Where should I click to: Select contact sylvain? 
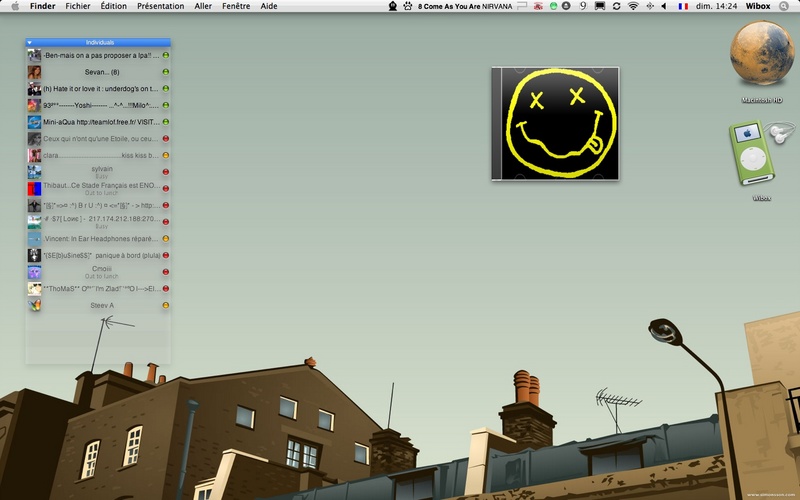coord(98,172)
